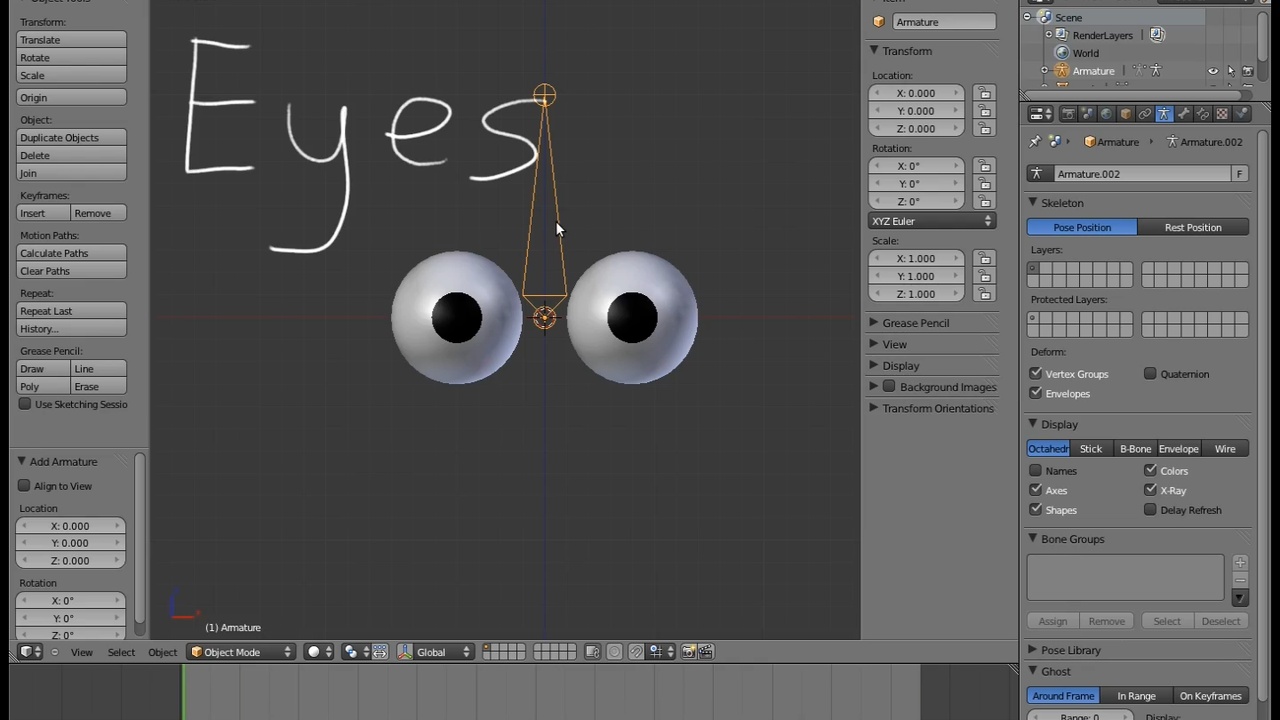The image size is (1280, 720).
Task: Click restrict render camera icon for Armature
Action: [x=1247, y=71]
